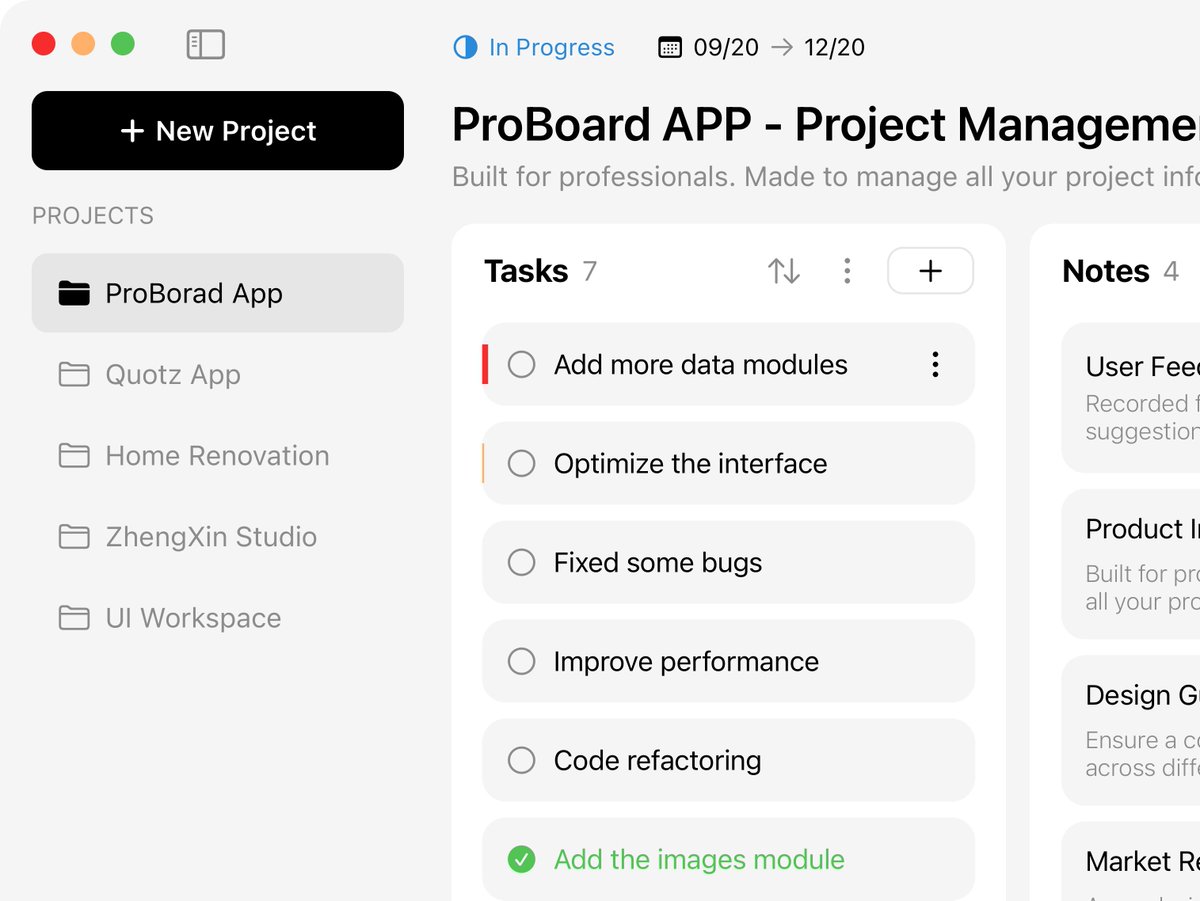
Task: Check off Optimize the interface task
Action: (522, 464)
